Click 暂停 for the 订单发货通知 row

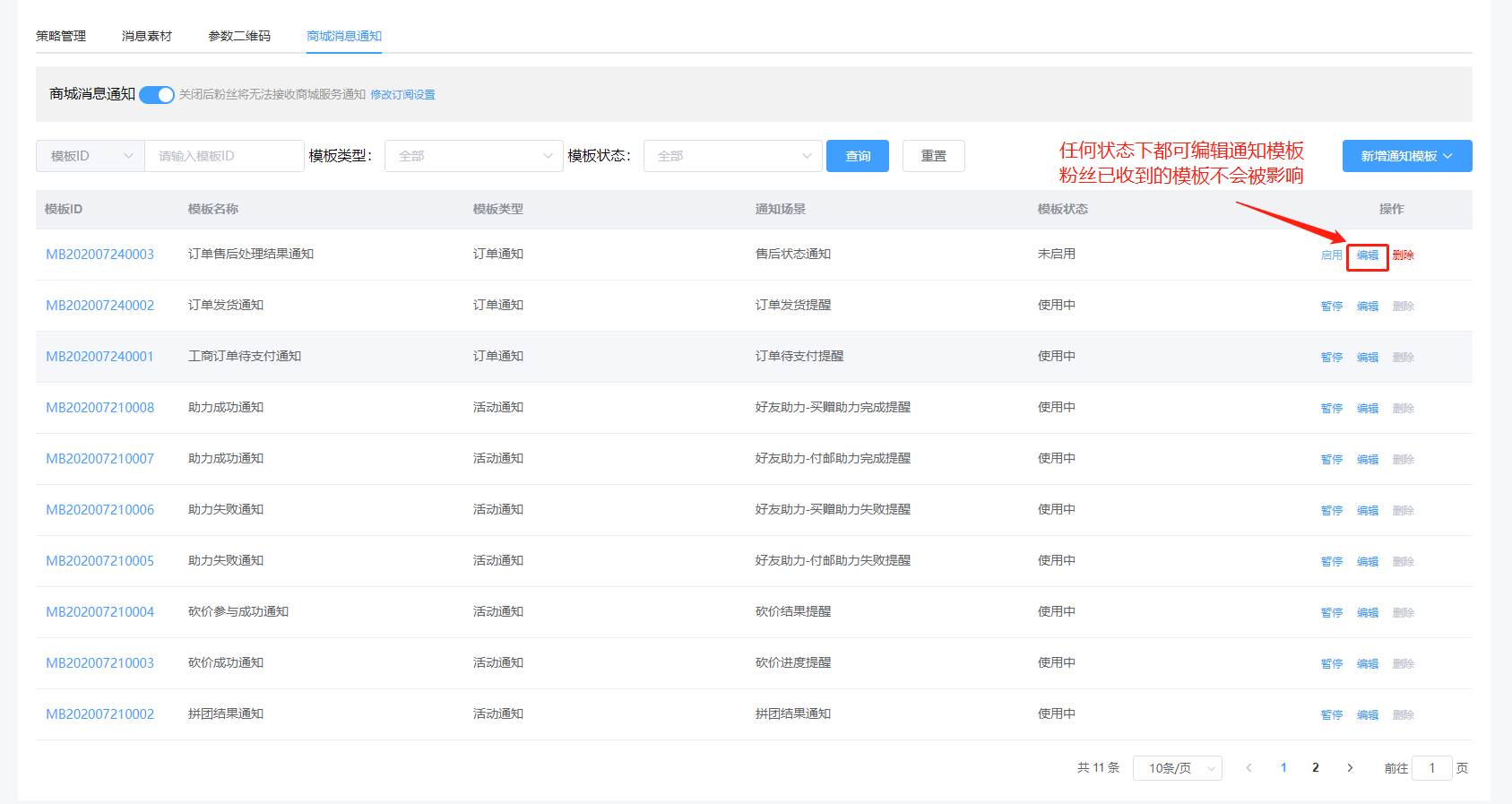click(x=1331, y=307)
